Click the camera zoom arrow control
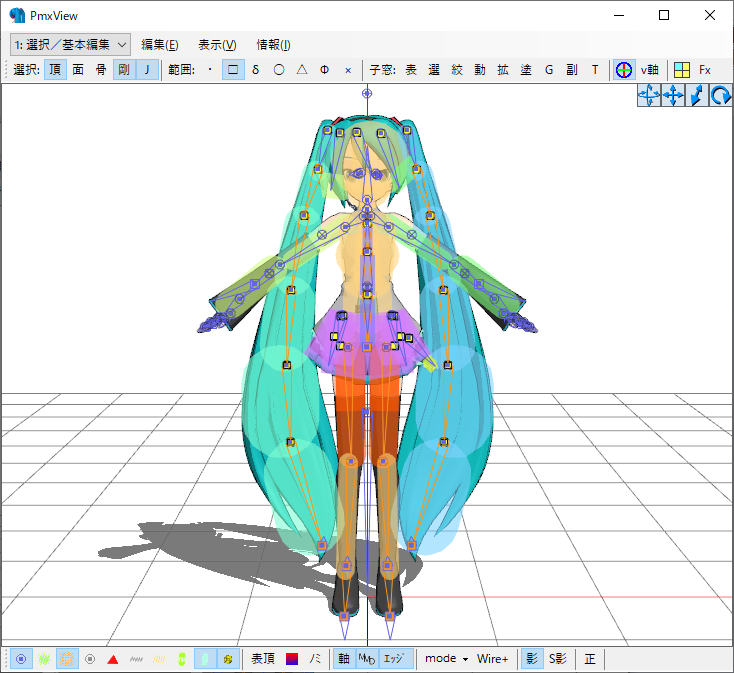Image resolution: width=734 pixels, height=673 pixels. (697, 95)
